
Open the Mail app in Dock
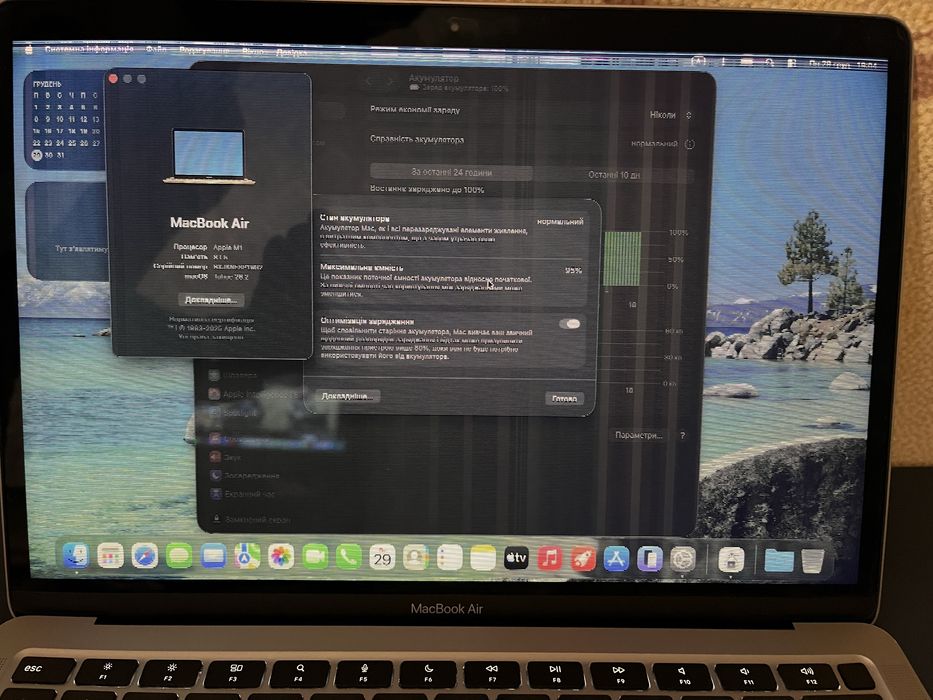click(212, 557)
